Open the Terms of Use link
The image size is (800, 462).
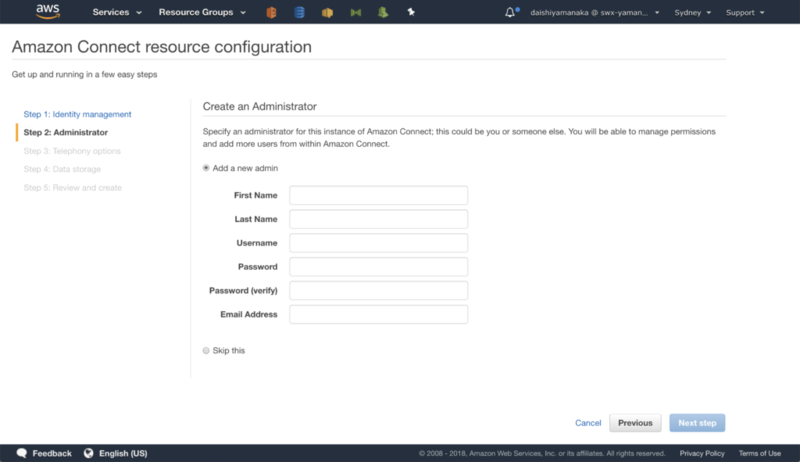760,453
